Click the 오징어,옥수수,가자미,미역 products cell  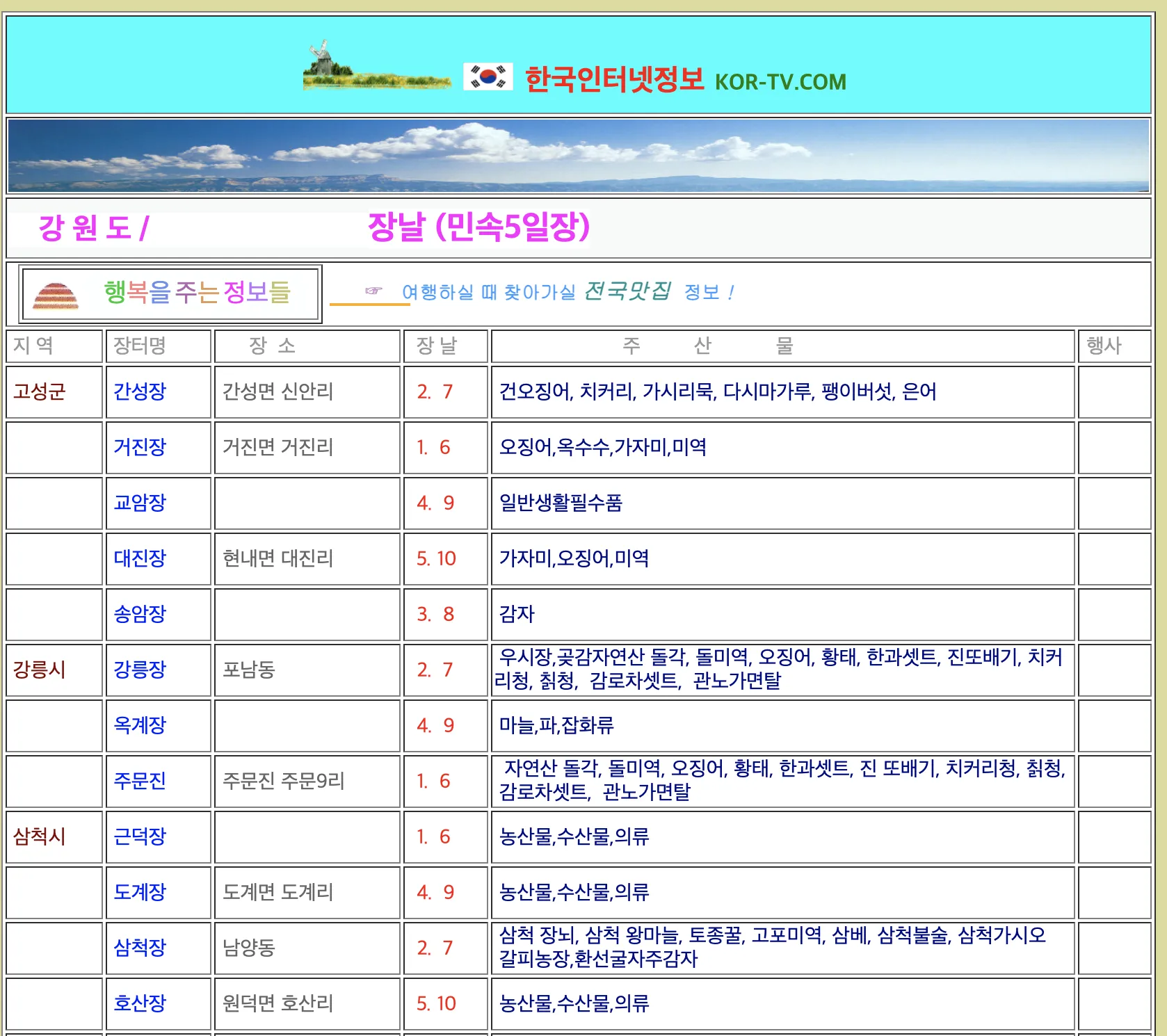(782, 447)
